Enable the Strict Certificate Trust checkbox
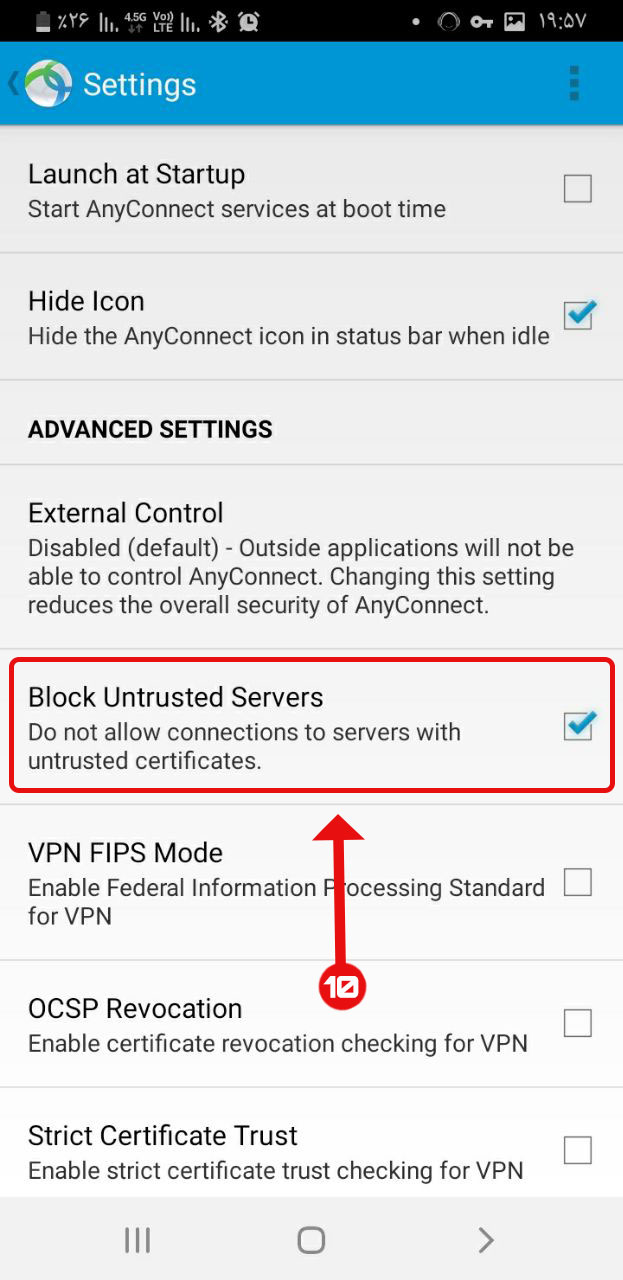The width and height of the screenshot is (623, 1280). click(578, 1150)
